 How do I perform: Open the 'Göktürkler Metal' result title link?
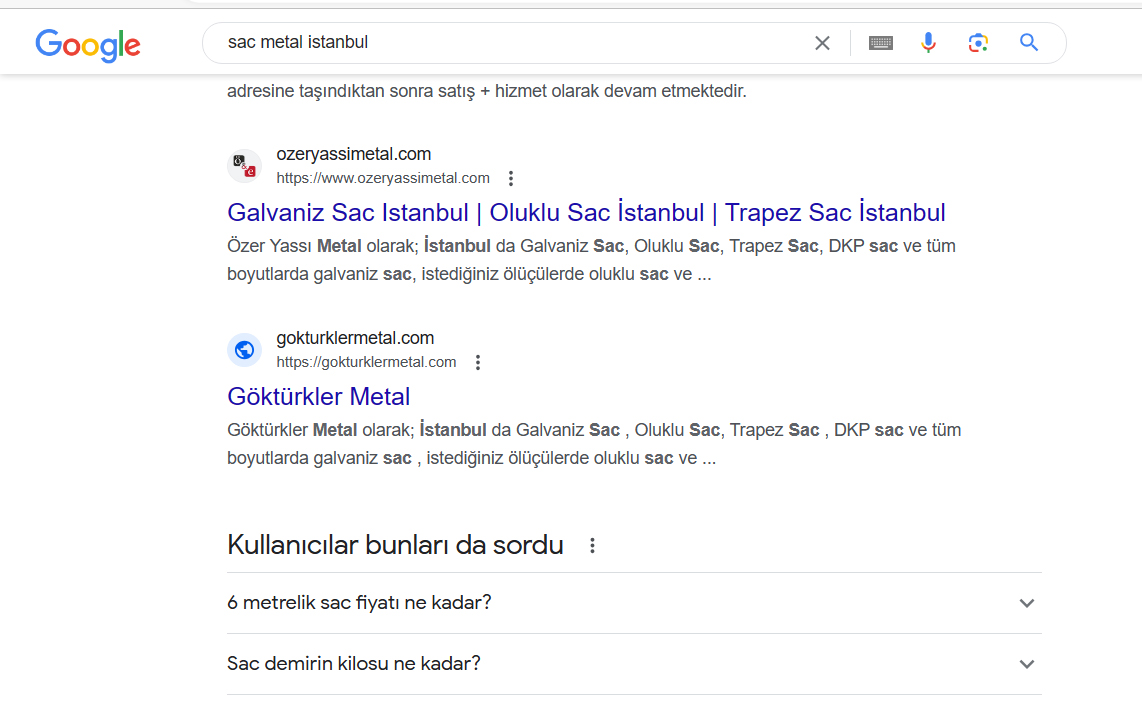pyautogui.click(x=319, y=396)
